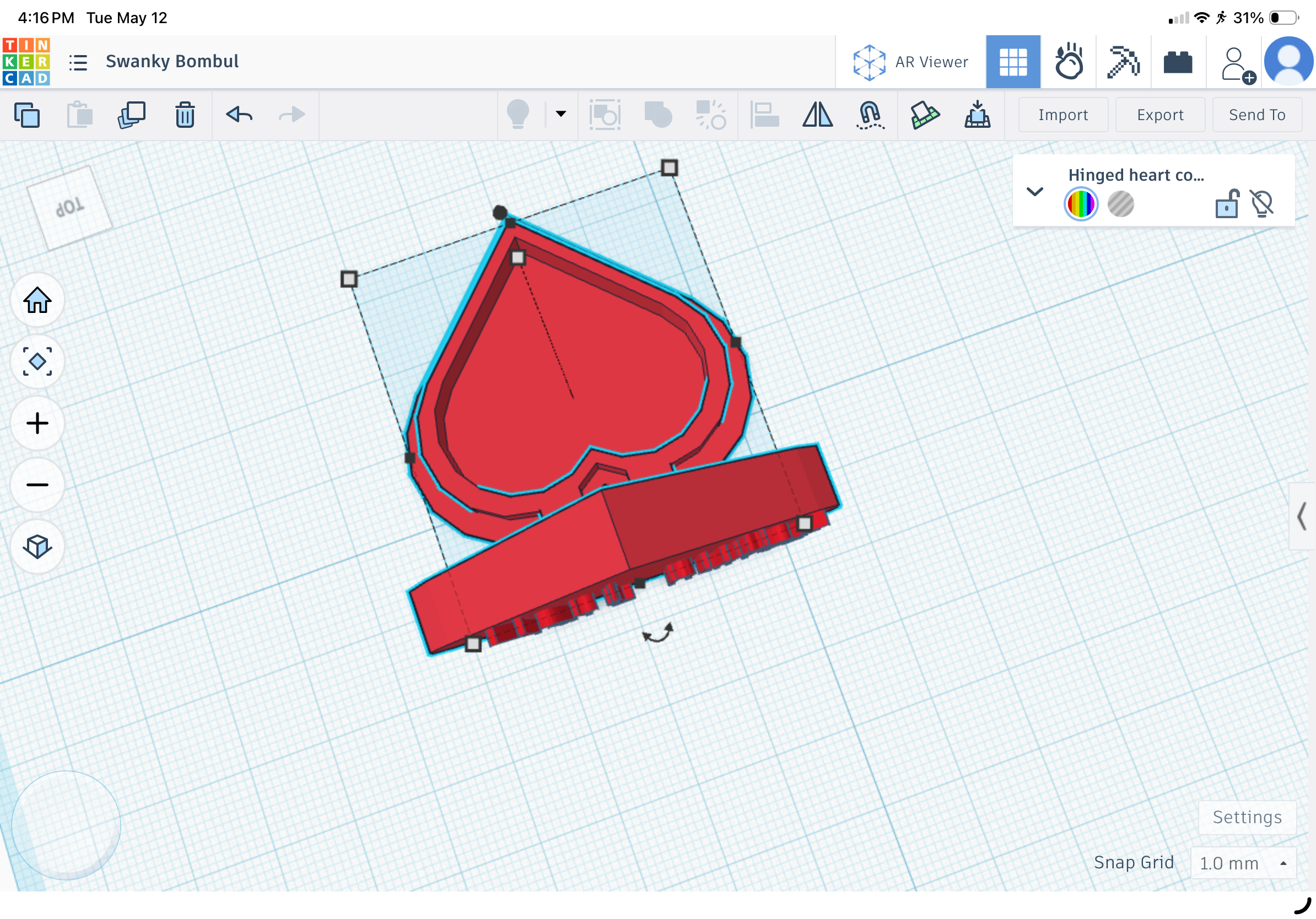Image resolution: width=1316 pixels, height=919 pixels.
Task: Rename the design title Swanky Bombul
Action: (x=172, y=61)
